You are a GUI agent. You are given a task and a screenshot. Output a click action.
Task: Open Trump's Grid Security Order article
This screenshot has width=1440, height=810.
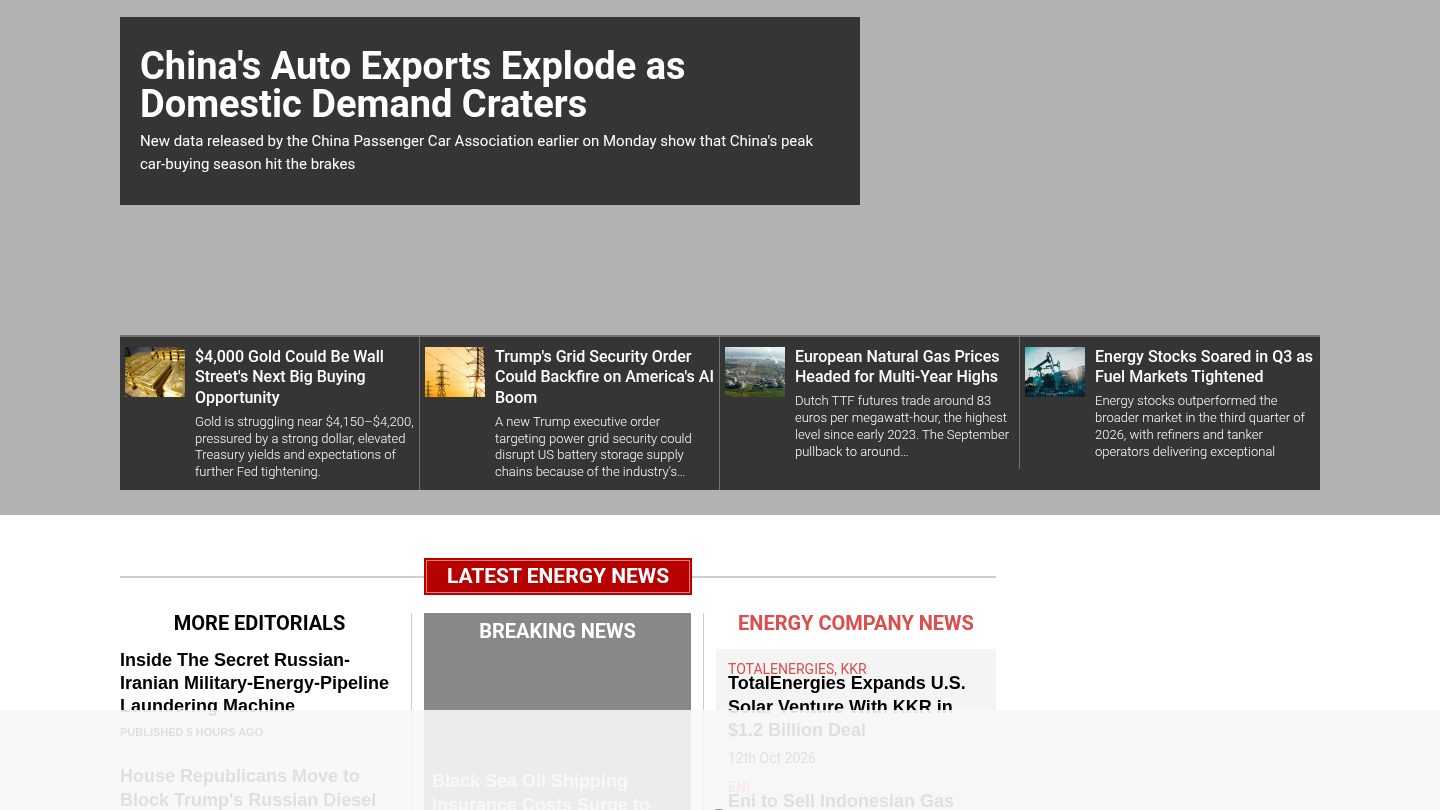click(x=604, y=376)
